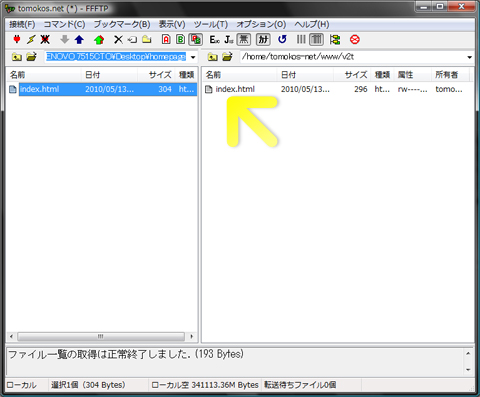The width and height of the screenshot is (480, 397).
Task: Click the blue Refresh file list icon
Action: (282, 40)
